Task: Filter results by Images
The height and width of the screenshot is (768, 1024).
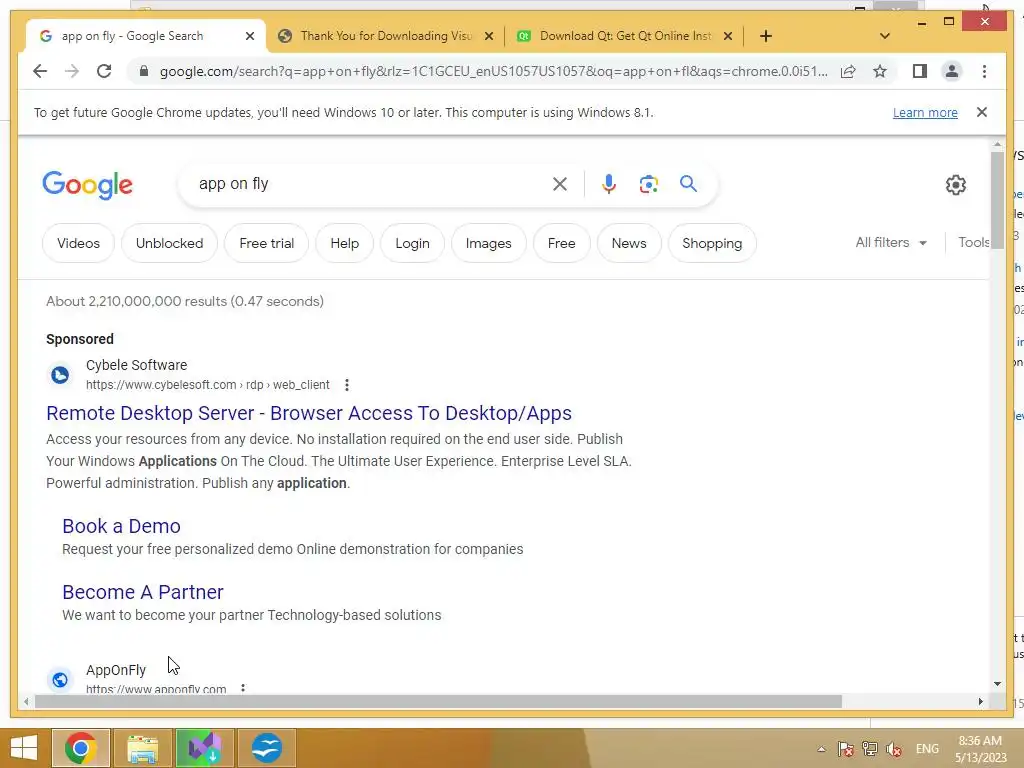Action: pos(488,243)
